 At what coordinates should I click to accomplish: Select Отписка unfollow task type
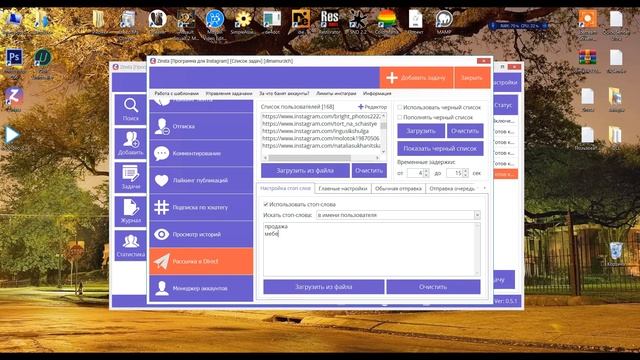201,126
